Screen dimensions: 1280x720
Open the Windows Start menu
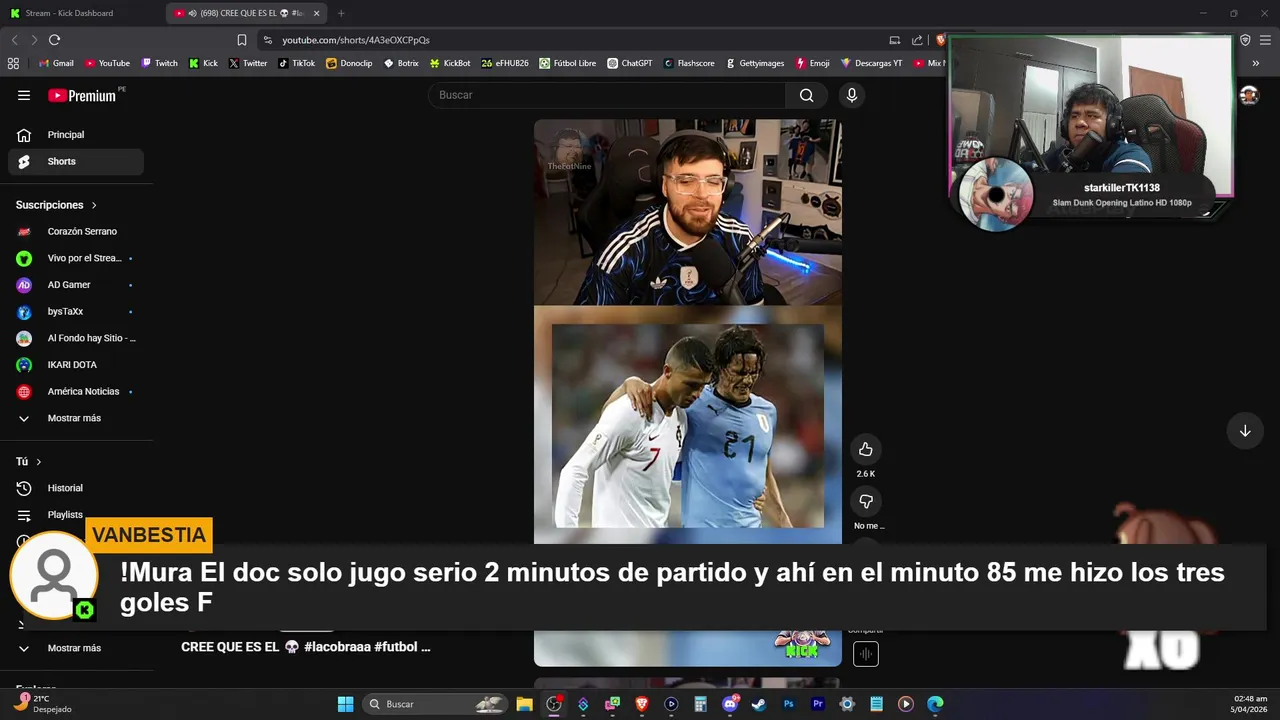[x=345, y=704]
